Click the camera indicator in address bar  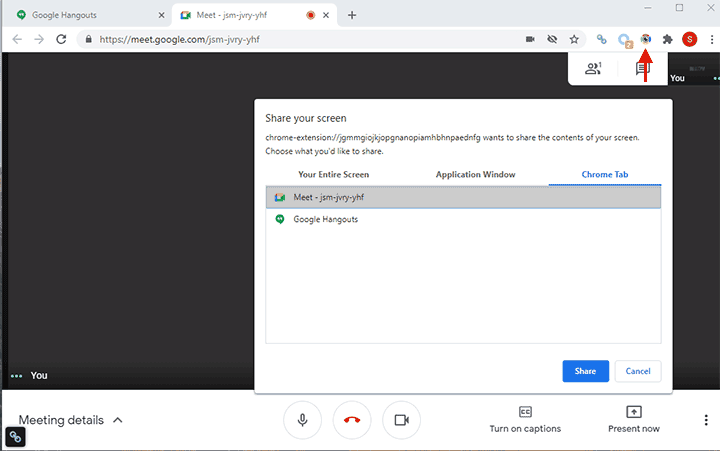[x=530, y=39]
